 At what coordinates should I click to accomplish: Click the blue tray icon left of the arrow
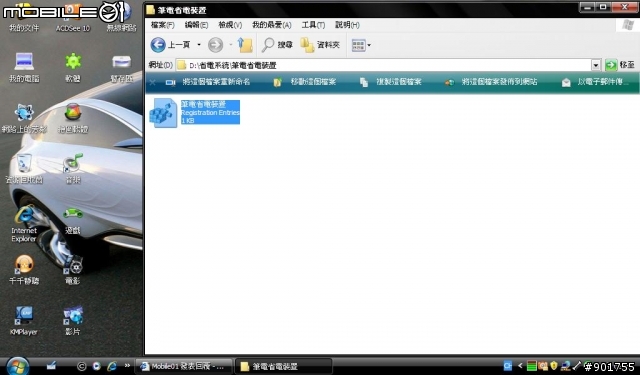point(507,366)
